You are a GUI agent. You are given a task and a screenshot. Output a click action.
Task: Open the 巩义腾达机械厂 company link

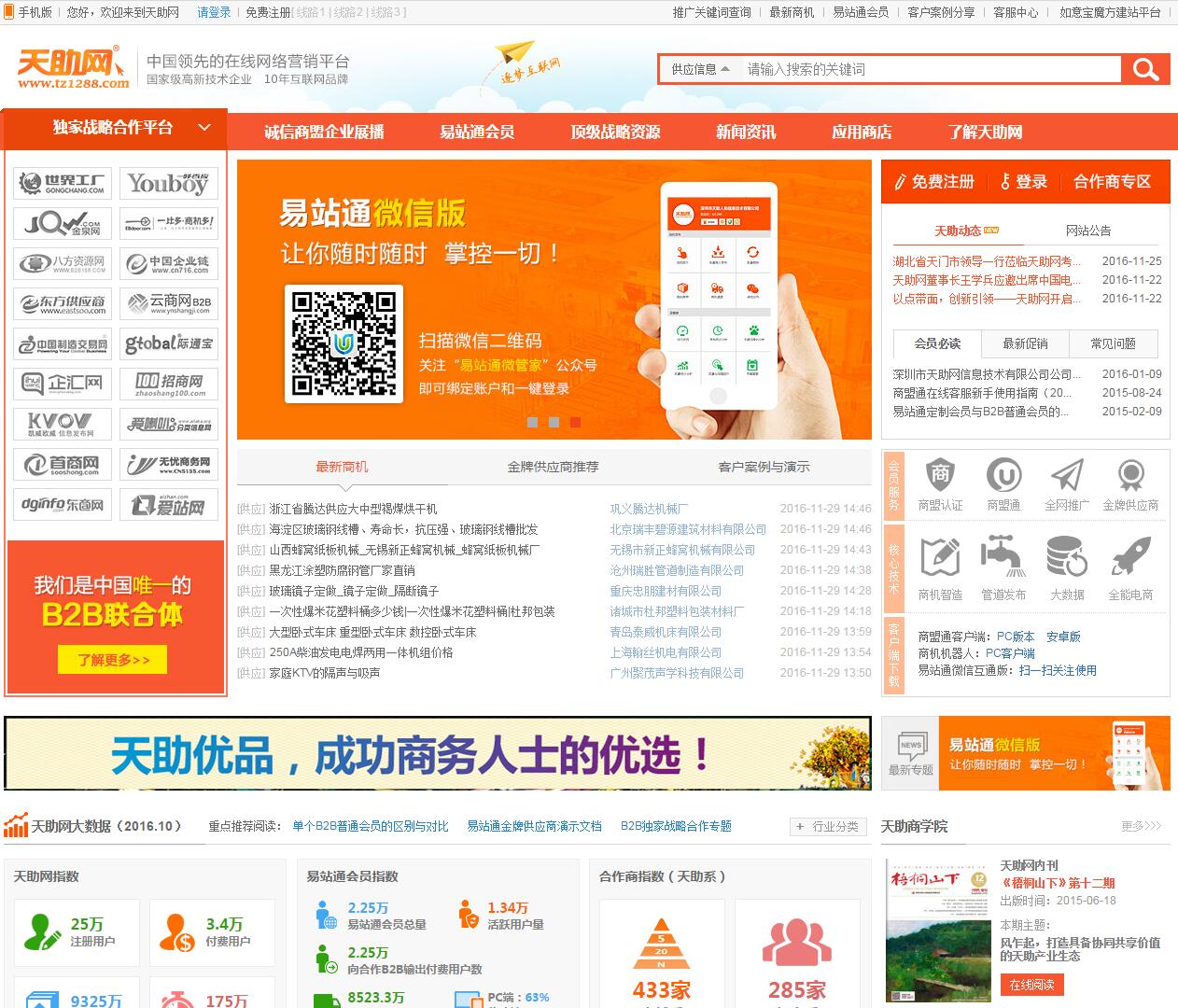[649, 509]
